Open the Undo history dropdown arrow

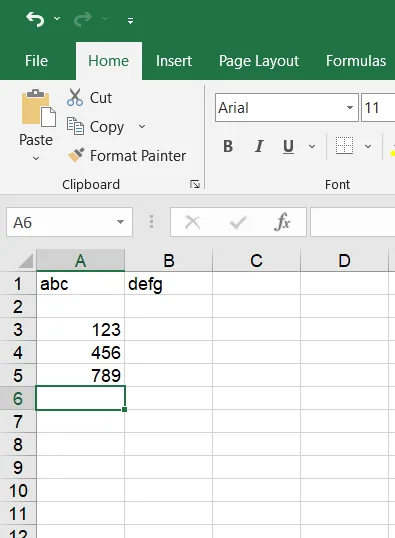[57, 19]
